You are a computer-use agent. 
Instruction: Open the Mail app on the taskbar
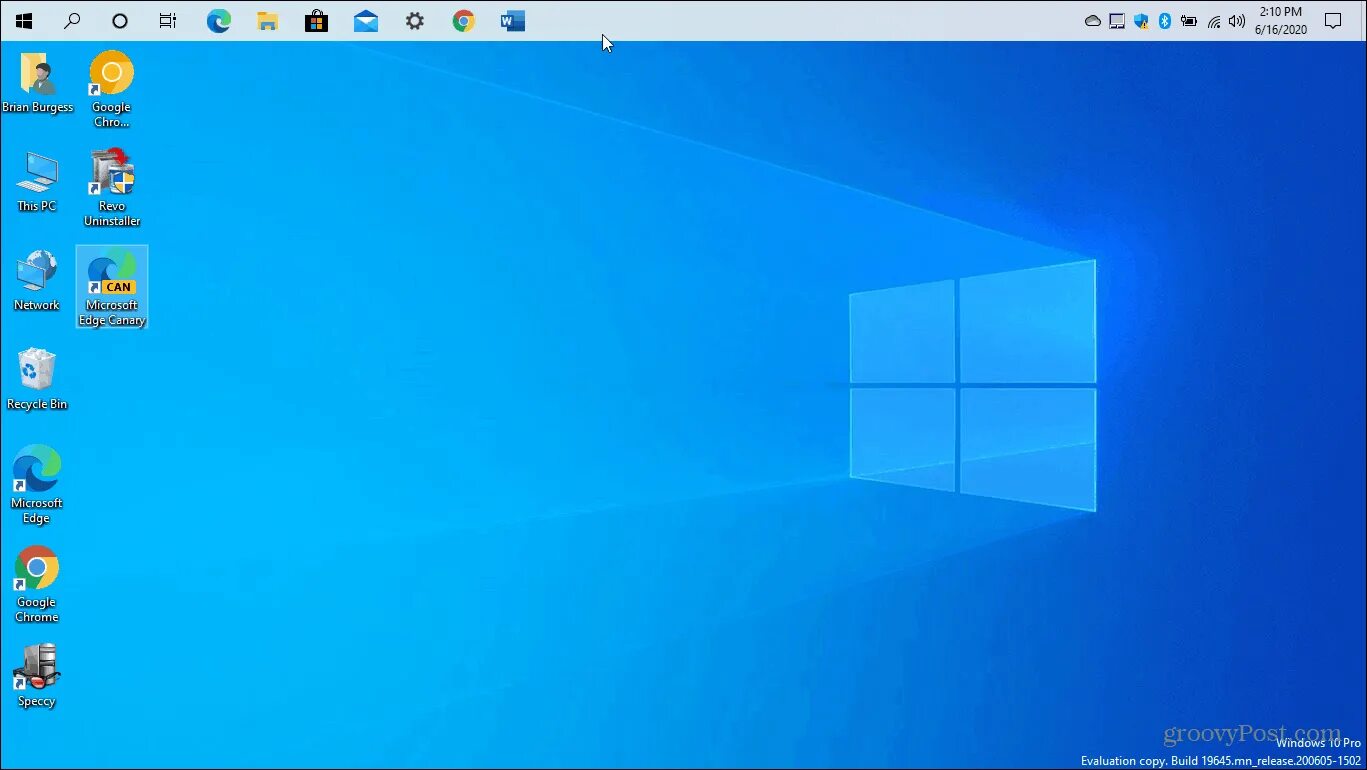pyautogui.click(x=366, y=21)
